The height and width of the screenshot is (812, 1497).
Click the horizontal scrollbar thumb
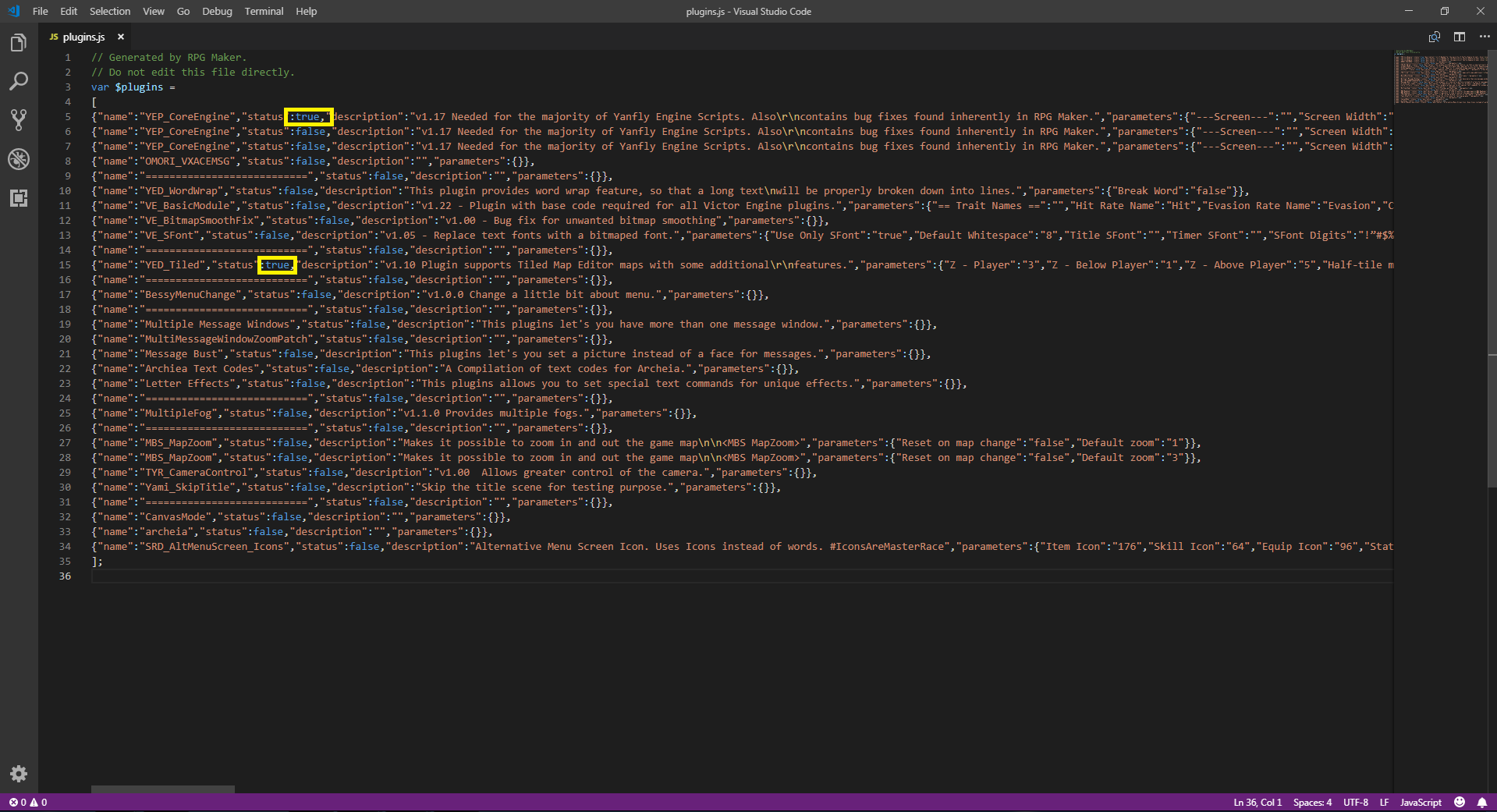163,789
